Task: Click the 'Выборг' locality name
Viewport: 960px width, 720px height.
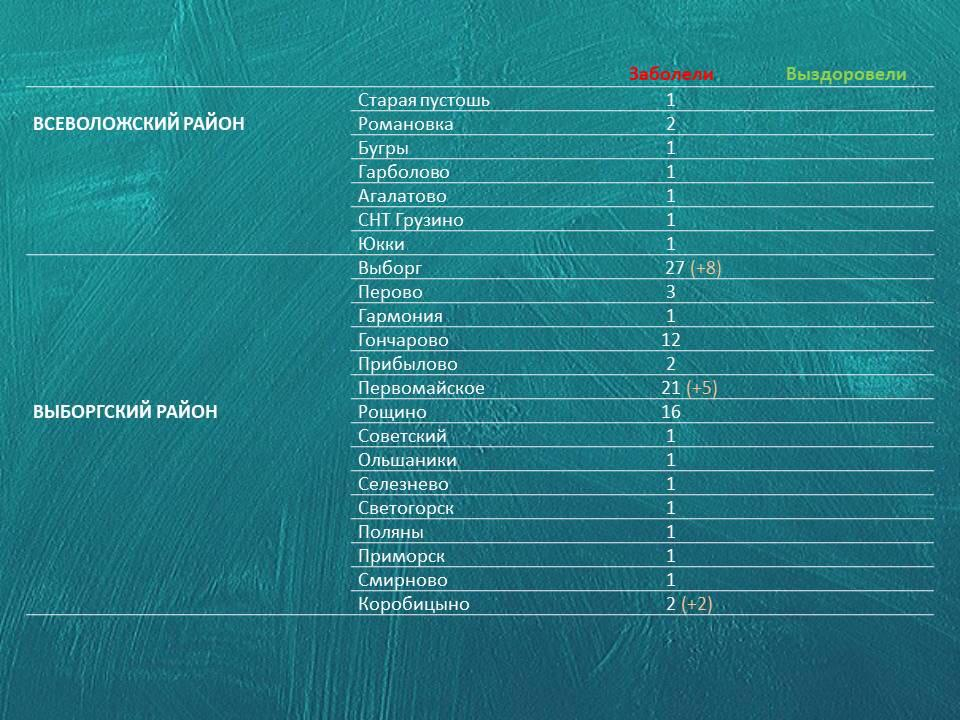Action: [389, 268]
